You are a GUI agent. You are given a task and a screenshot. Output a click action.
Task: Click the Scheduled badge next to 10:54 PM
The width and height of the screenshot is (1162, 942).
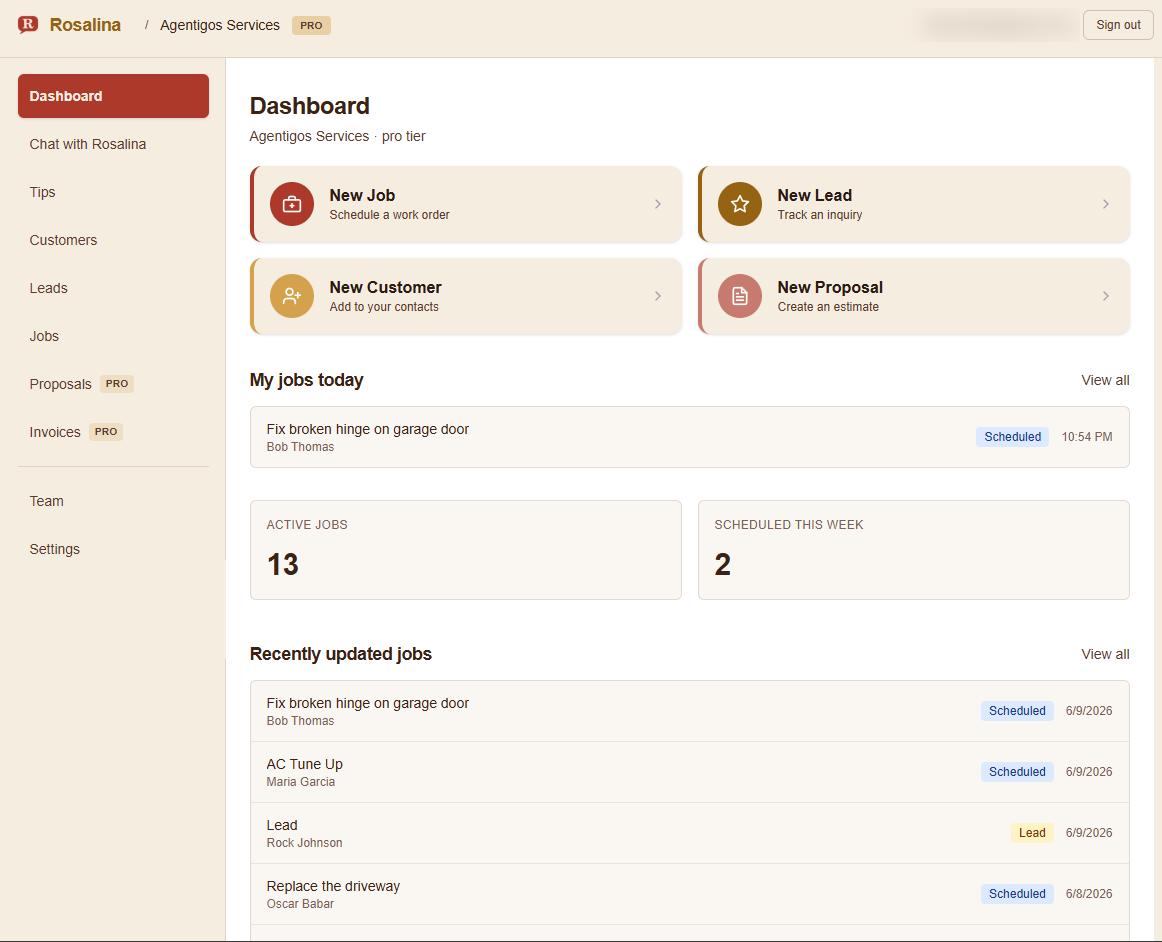click(x=1012, y=437)
